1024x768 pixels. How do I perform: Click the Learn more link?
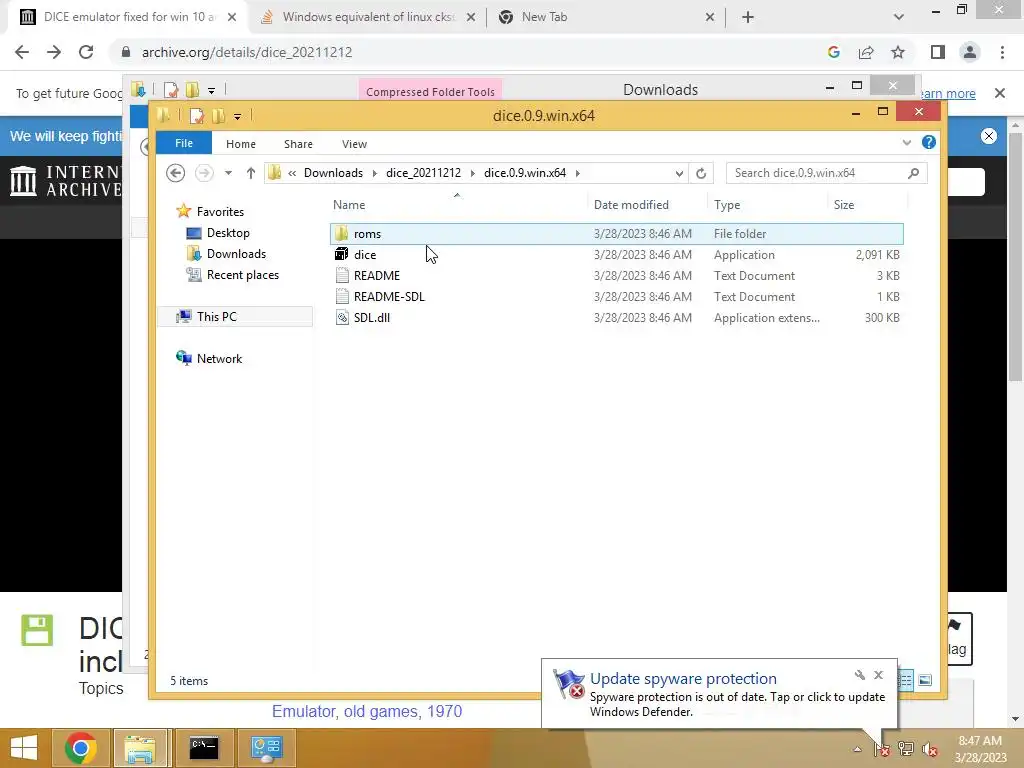[x=948, y=93]
